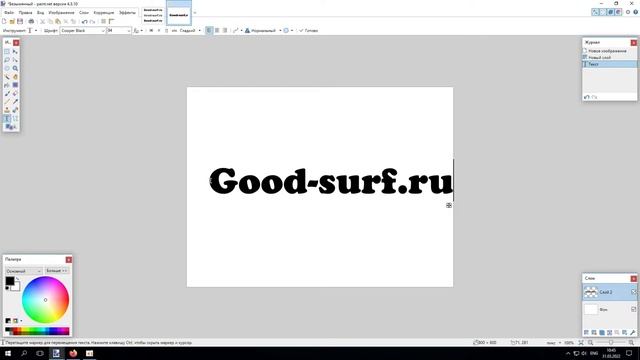The height and width of the screenshot is (360, 640).
Task: Open the Правка menu
Action: tap(25, 13)
